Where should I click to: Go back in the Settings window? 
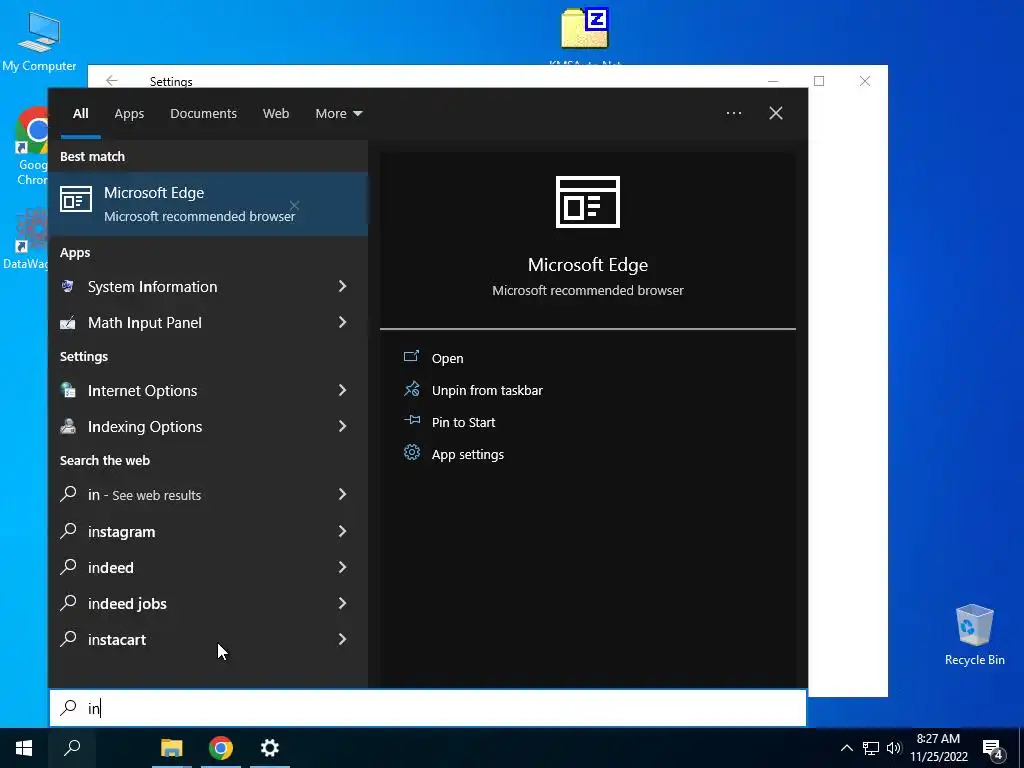[112, 80]
